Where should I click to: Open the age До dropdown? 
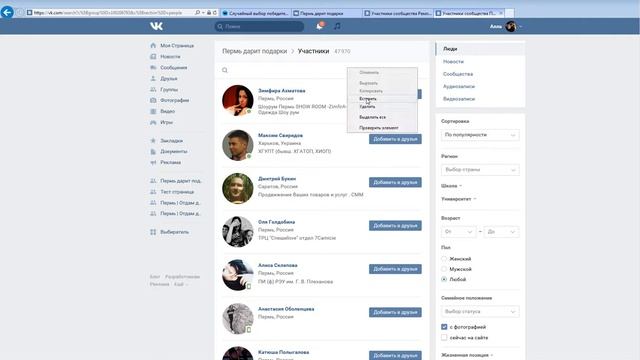pyautogui.click(x=502, y=231)
